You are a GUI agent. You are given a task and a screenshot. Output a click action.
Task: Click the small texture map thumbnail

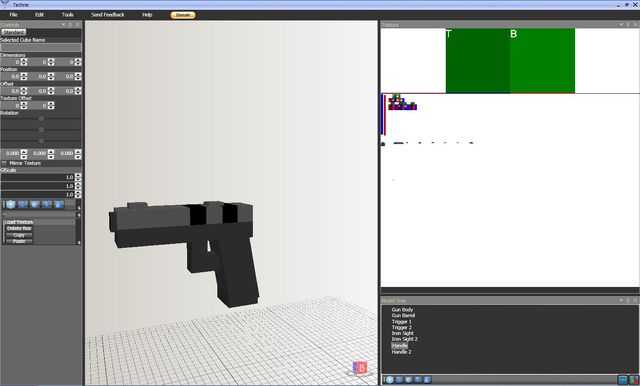click(x=402, y=102)
